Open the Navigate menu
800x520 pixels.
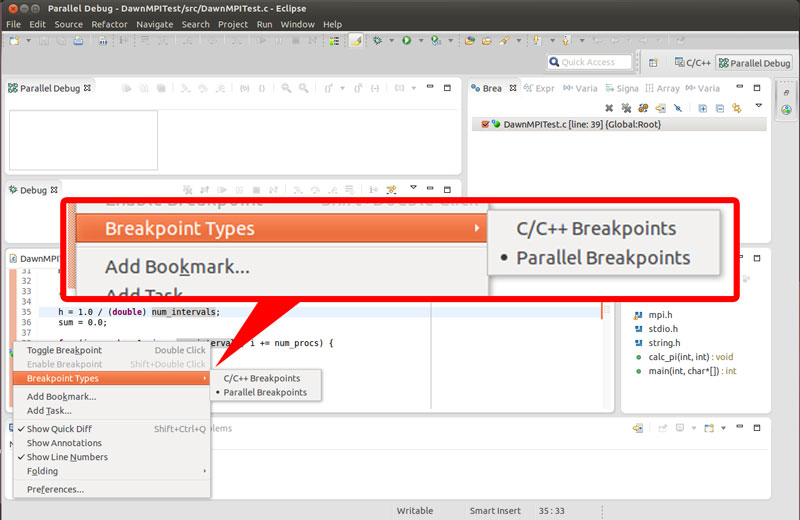[x=155, y=24]
